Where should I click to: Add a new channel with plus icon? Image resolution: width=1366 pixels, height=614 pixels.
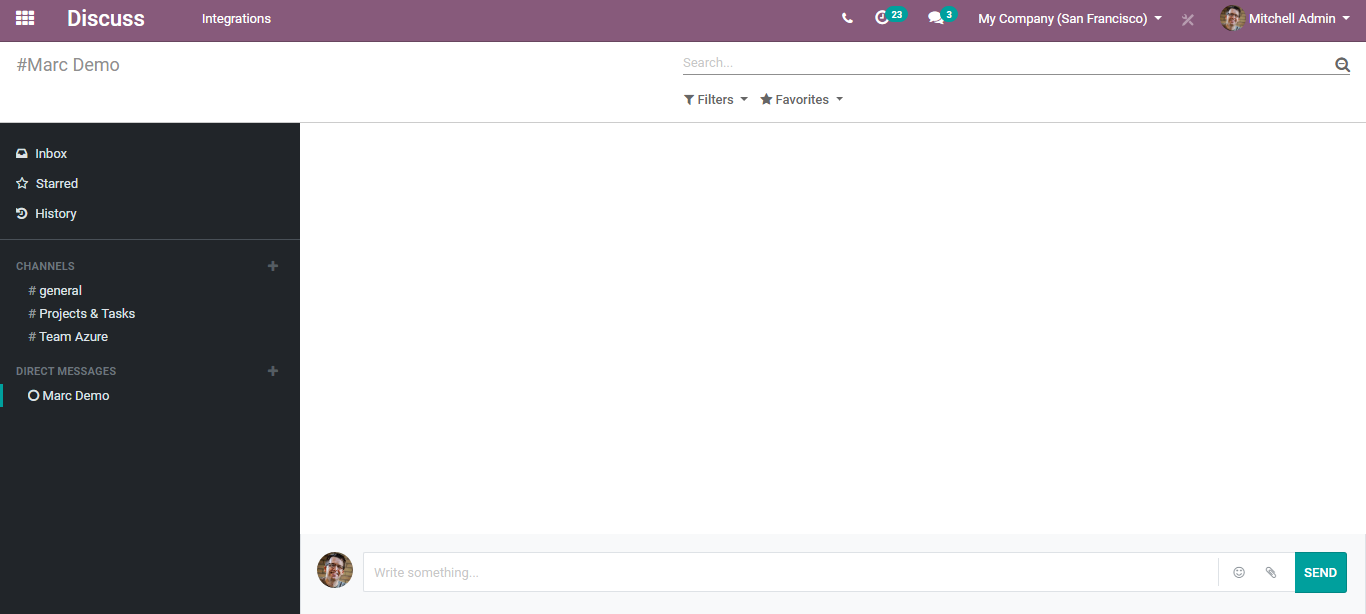tap(273, 266)
